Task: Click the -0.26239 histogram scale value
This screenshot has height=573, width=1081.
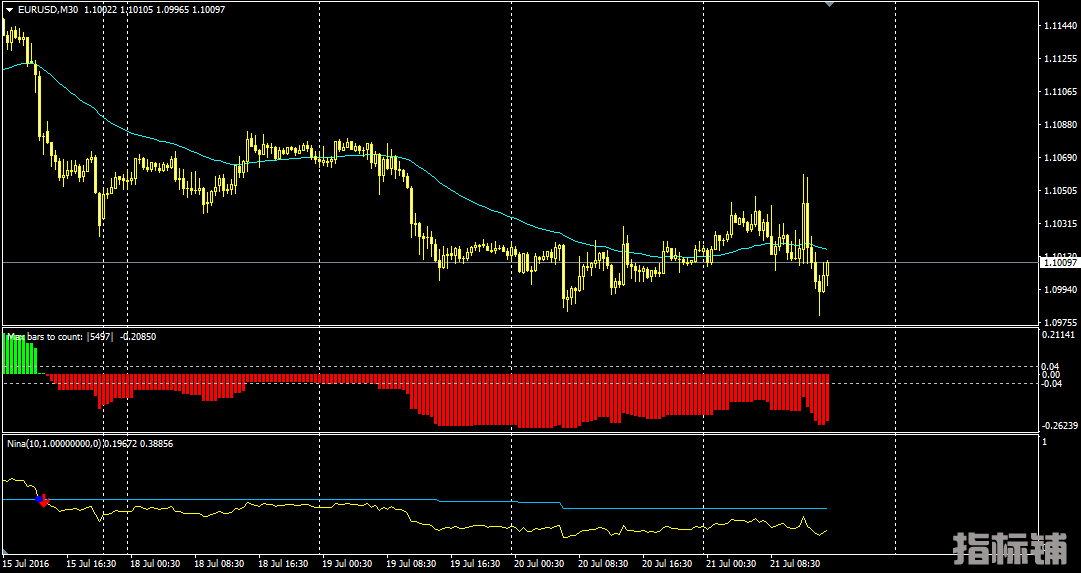Action: pos(1059,426)
